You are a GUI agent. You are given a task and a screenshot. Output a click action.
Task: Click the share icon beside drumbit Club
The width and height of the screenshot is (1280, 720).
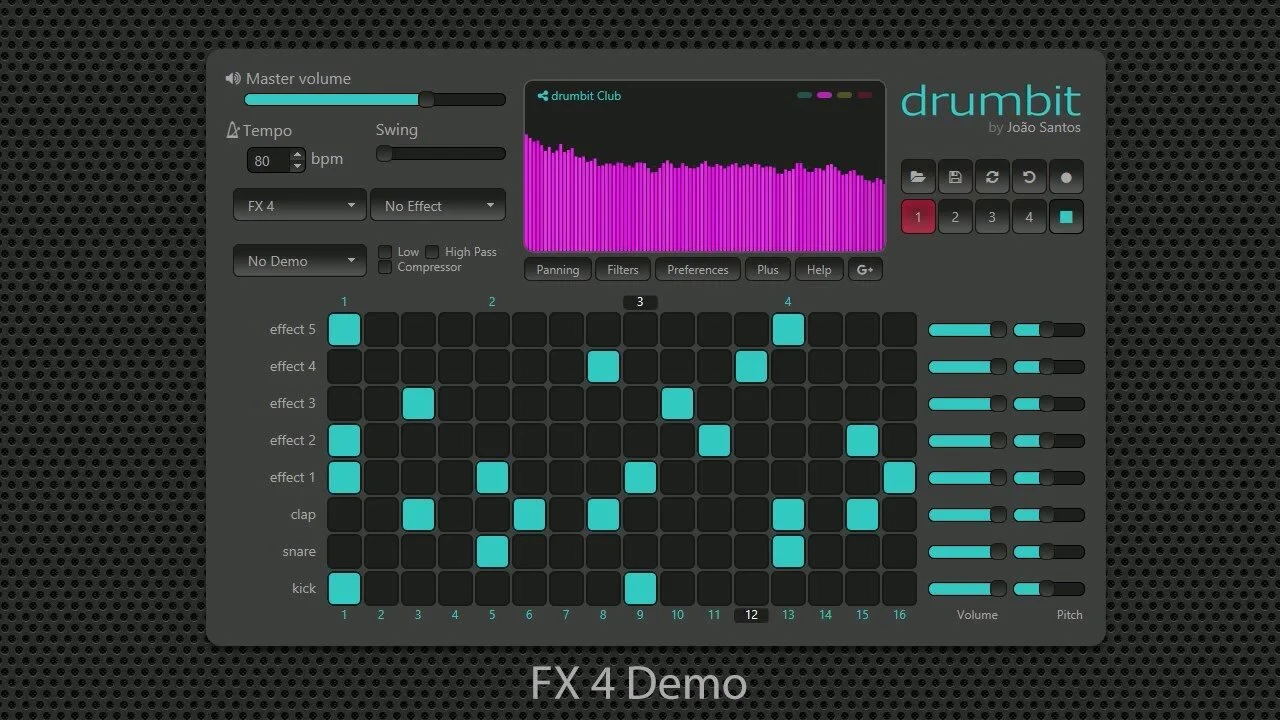(x=542, y=96)
